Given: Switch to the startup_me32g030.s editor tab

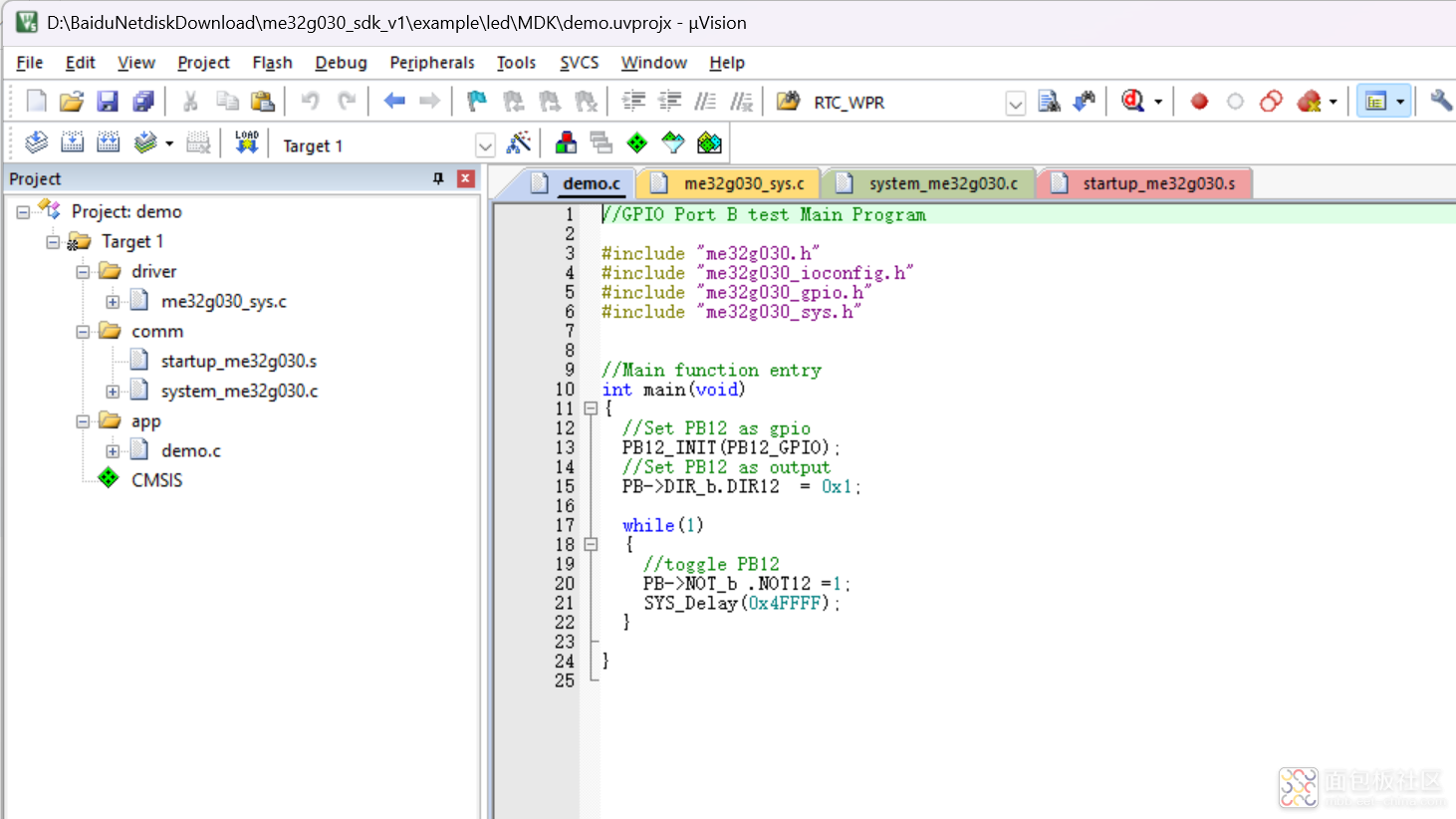Looking at the screenshot, I should pos(1145,183).
